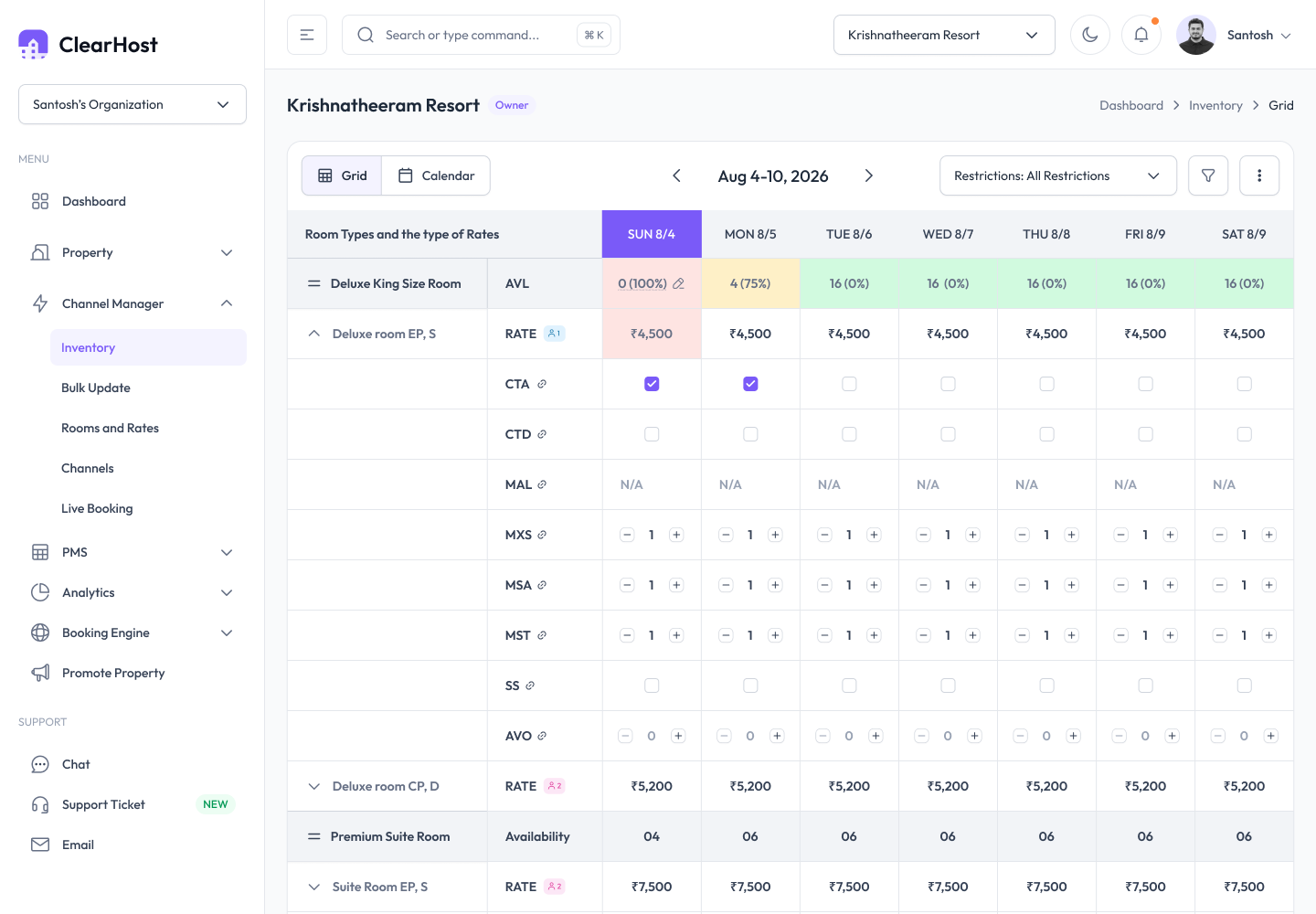Click the ClearHost logo icon
Screen dimensions: 1316x914
click(x=33, y=44)
